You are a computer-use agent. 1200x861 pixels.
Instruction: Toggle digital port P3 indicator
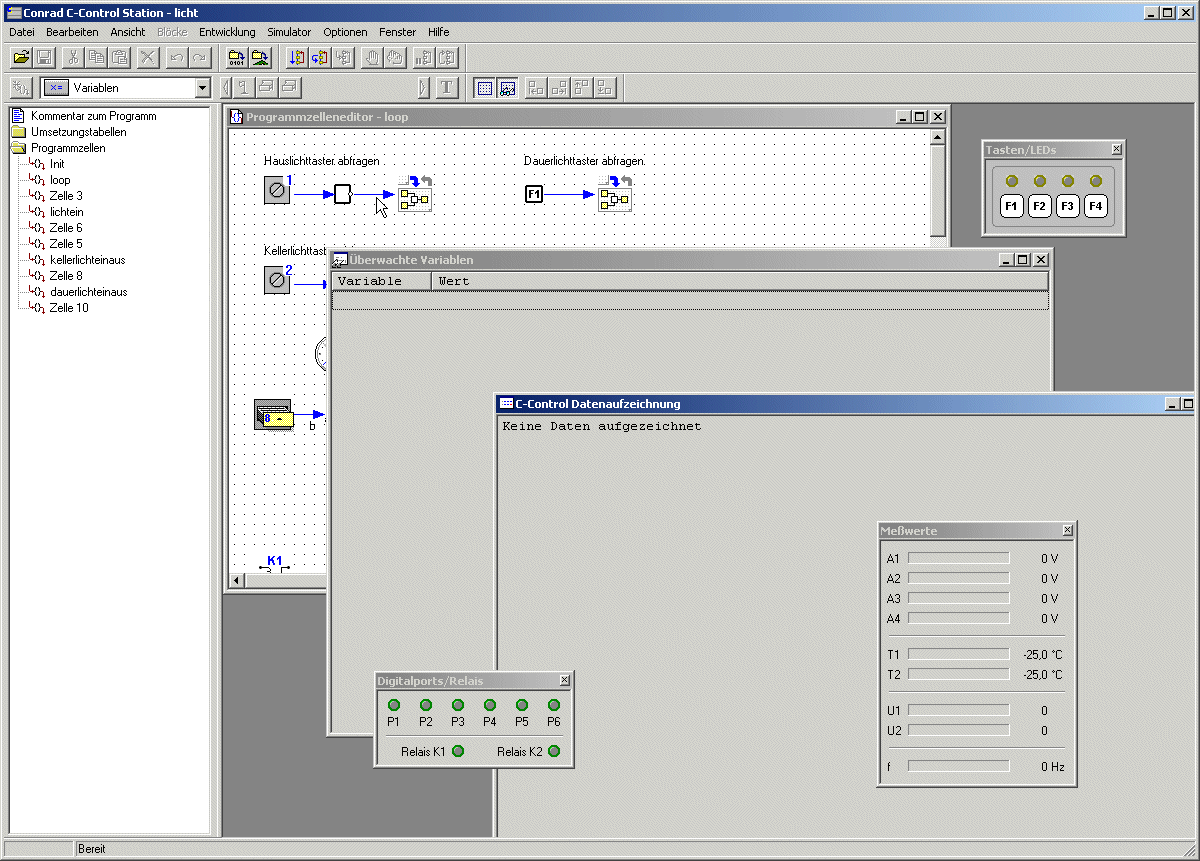458,705
